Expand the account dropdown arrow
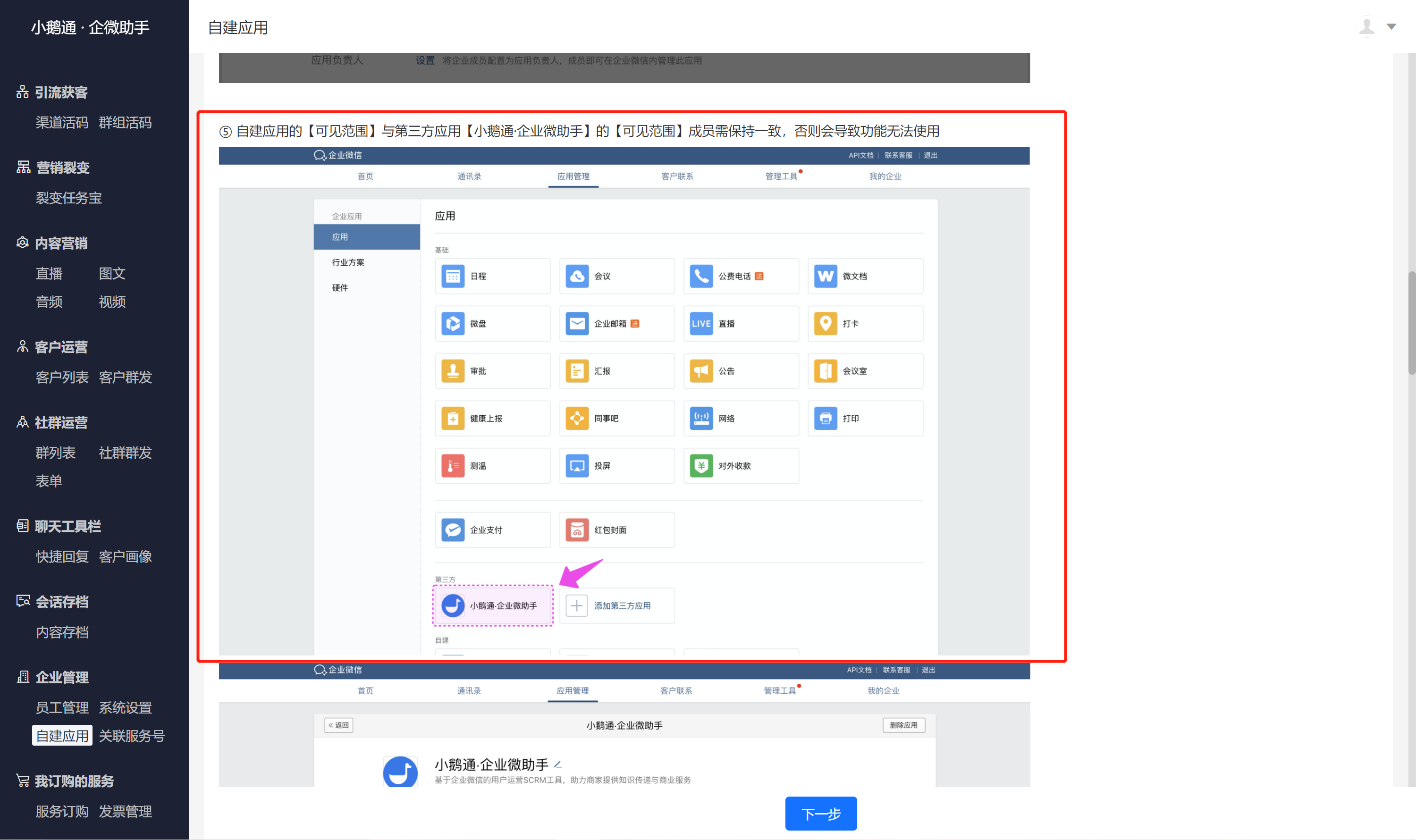Viewport: 1416px width, 840px height. pos(1391,26)
